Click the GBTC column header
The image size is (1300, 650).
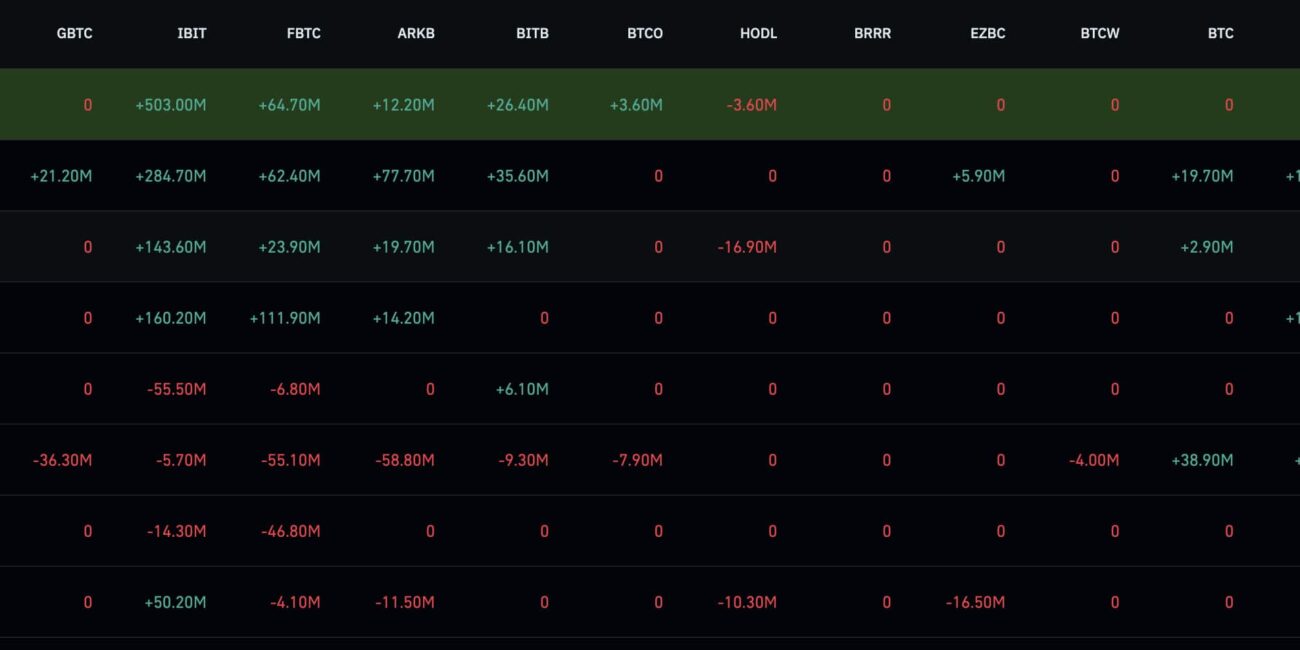coord(74,33)
